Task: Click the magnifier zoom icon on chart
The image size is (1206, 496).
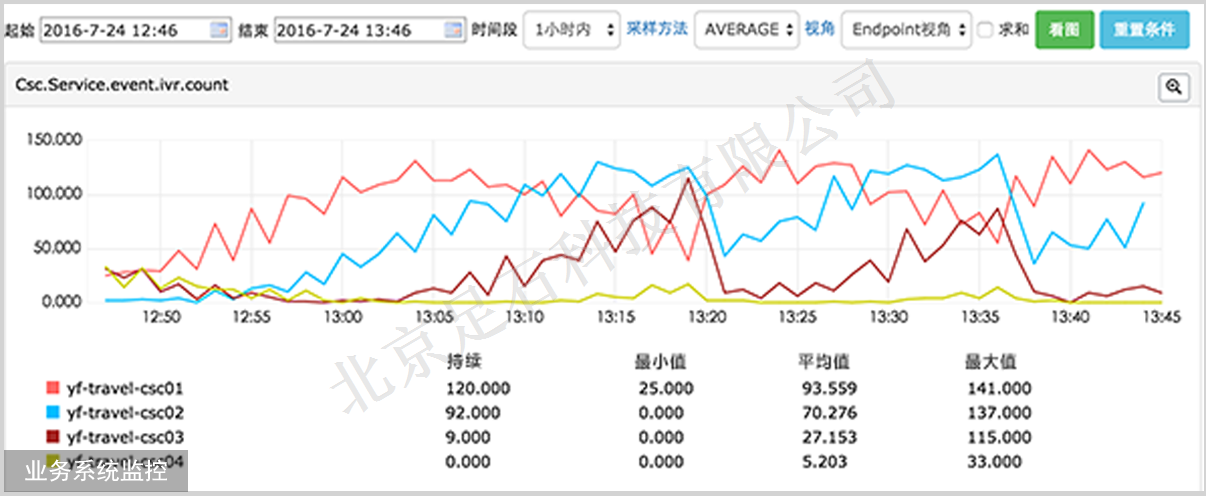Action: (1173, 87)
